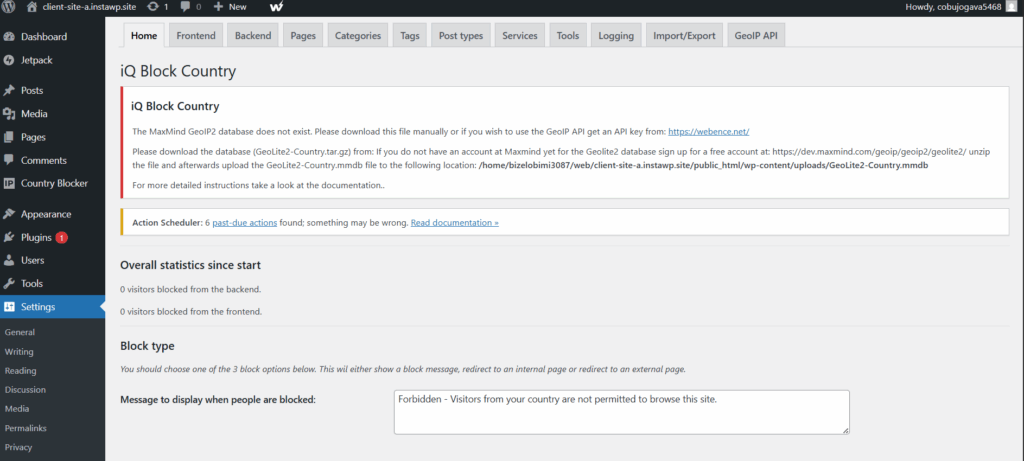The width and height of the screenshot is (1024, 461).
Task: Open the Tools tab in plugin settings
Action: [x=568, y=36]
